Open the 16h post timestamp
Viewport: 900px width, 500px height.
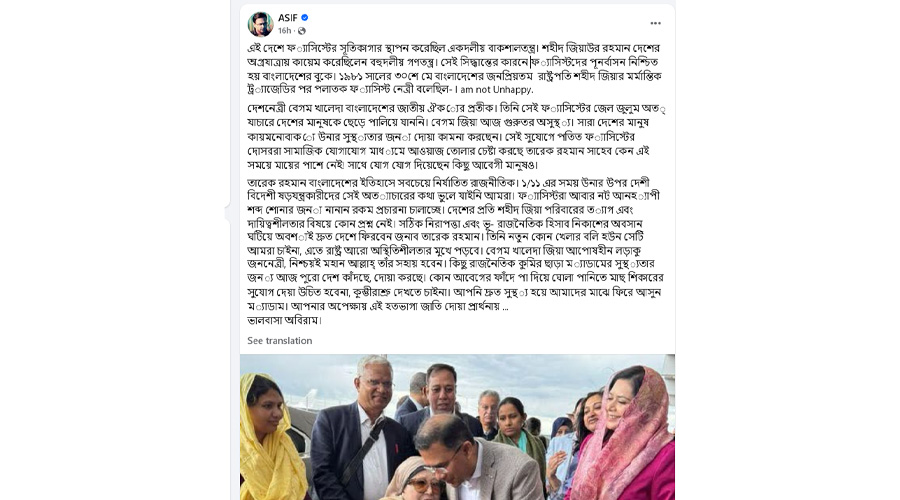click(284, 31)
